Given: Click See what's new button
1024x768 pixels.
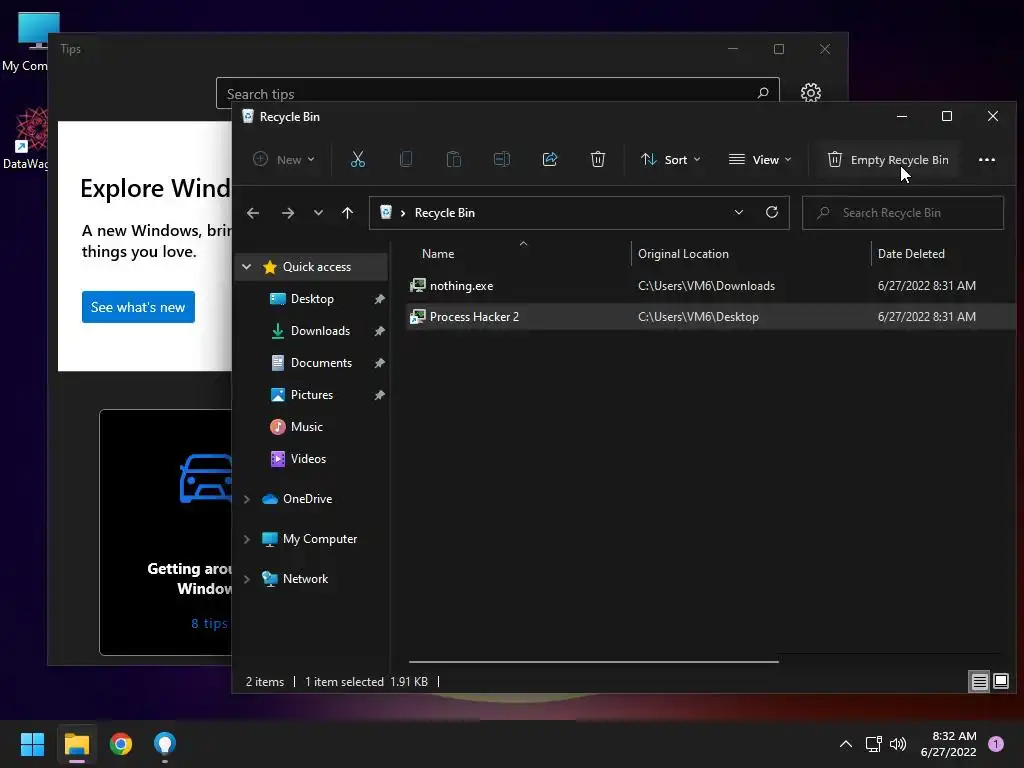Looking at the screenshot, I should 138,307.
